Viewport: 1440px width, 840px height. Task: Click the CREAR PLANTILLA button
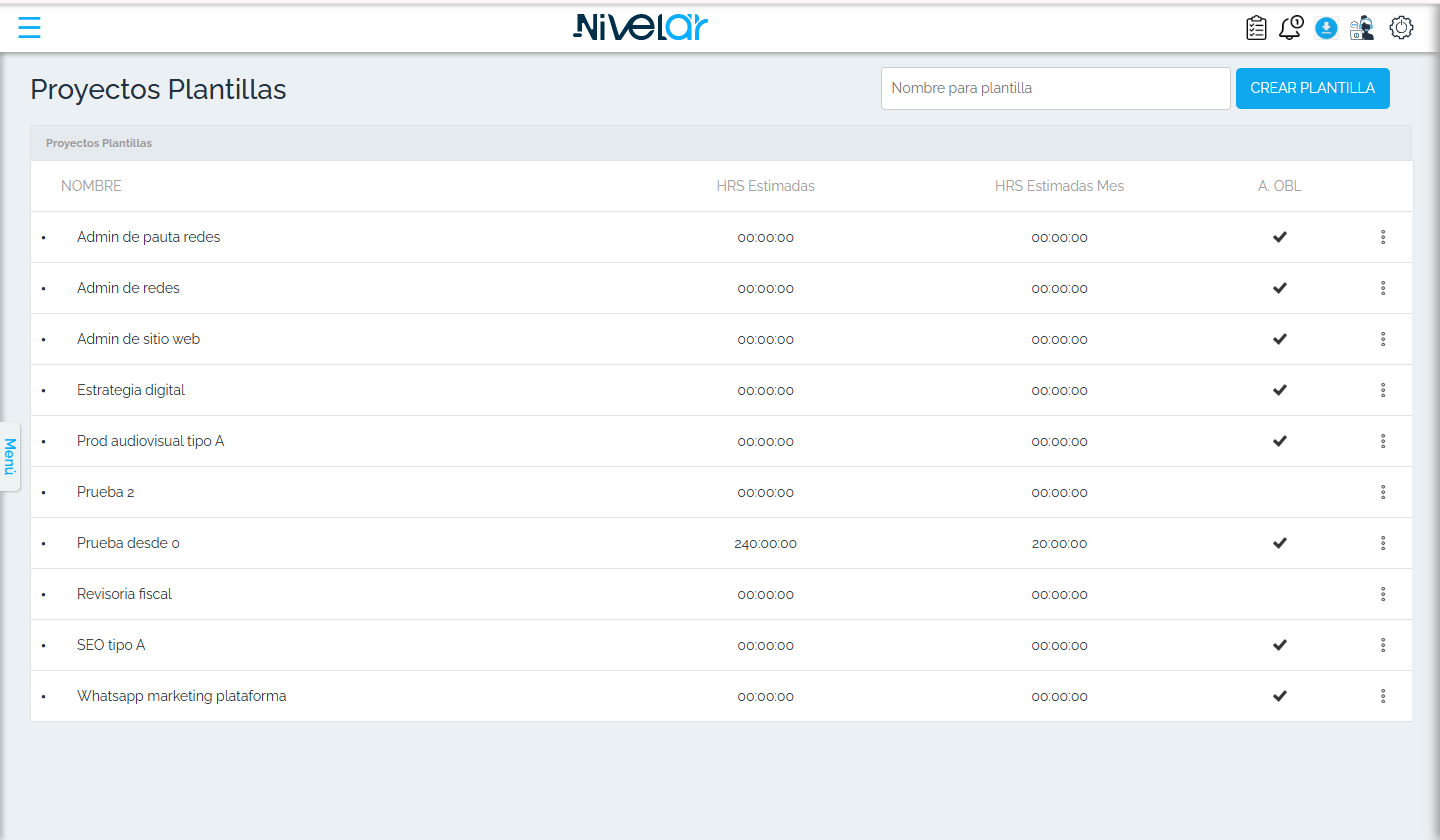pos(1312,88)
